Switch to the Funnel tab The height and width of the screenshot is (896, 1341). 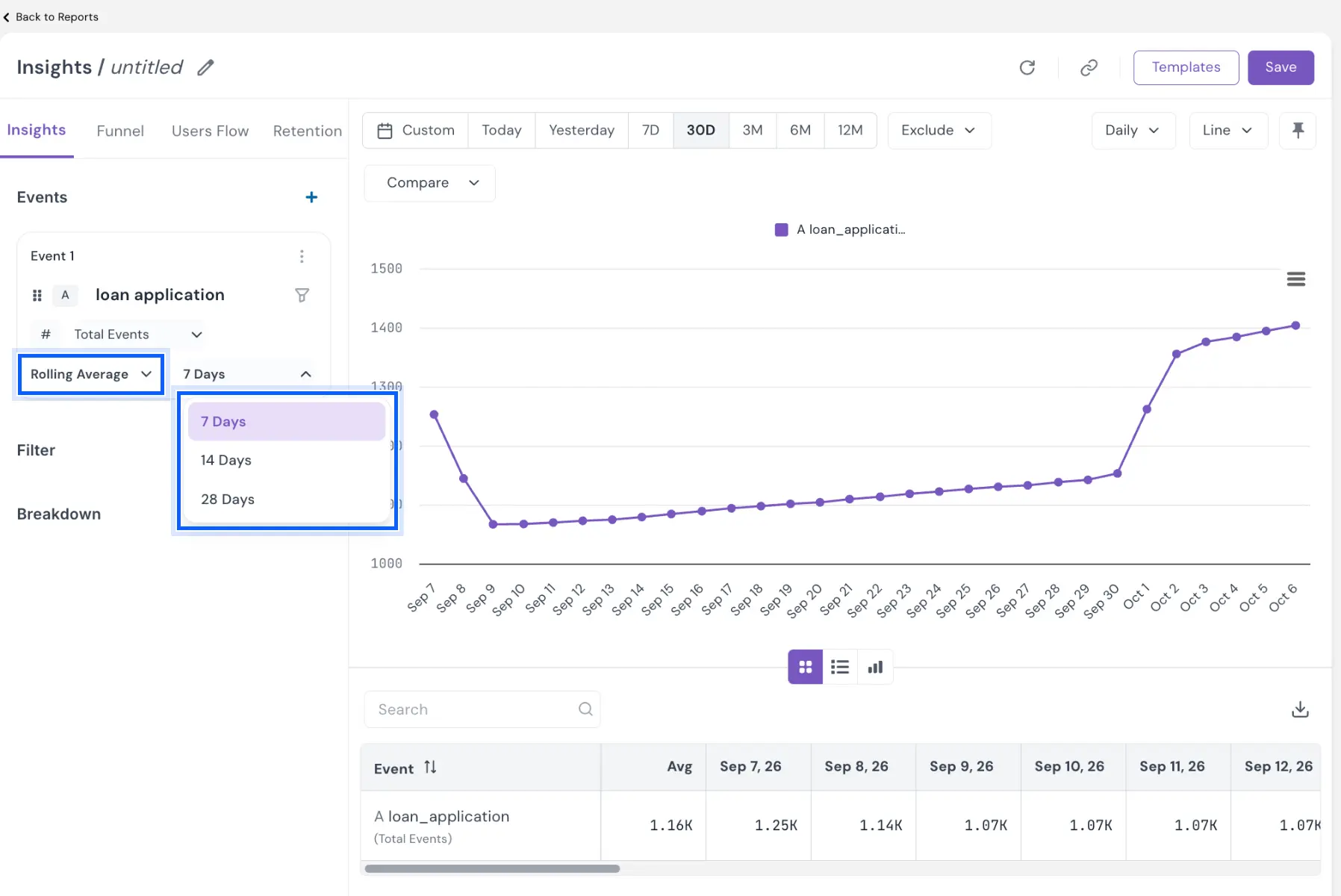pos(120,131)
